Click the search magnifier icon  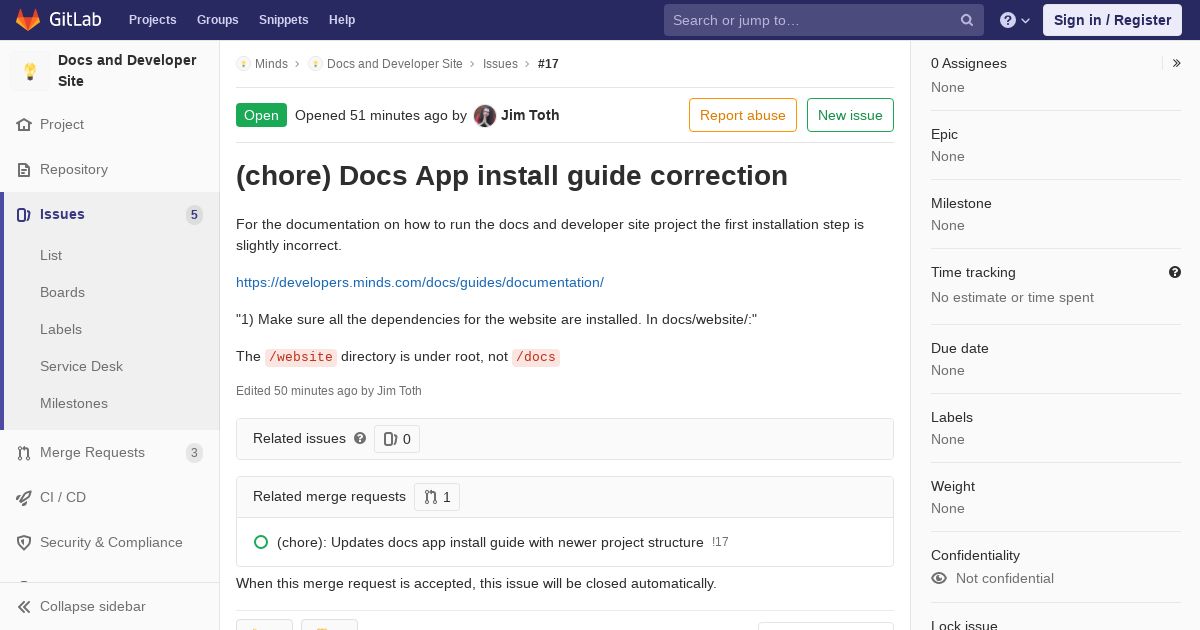coord(967,20)
